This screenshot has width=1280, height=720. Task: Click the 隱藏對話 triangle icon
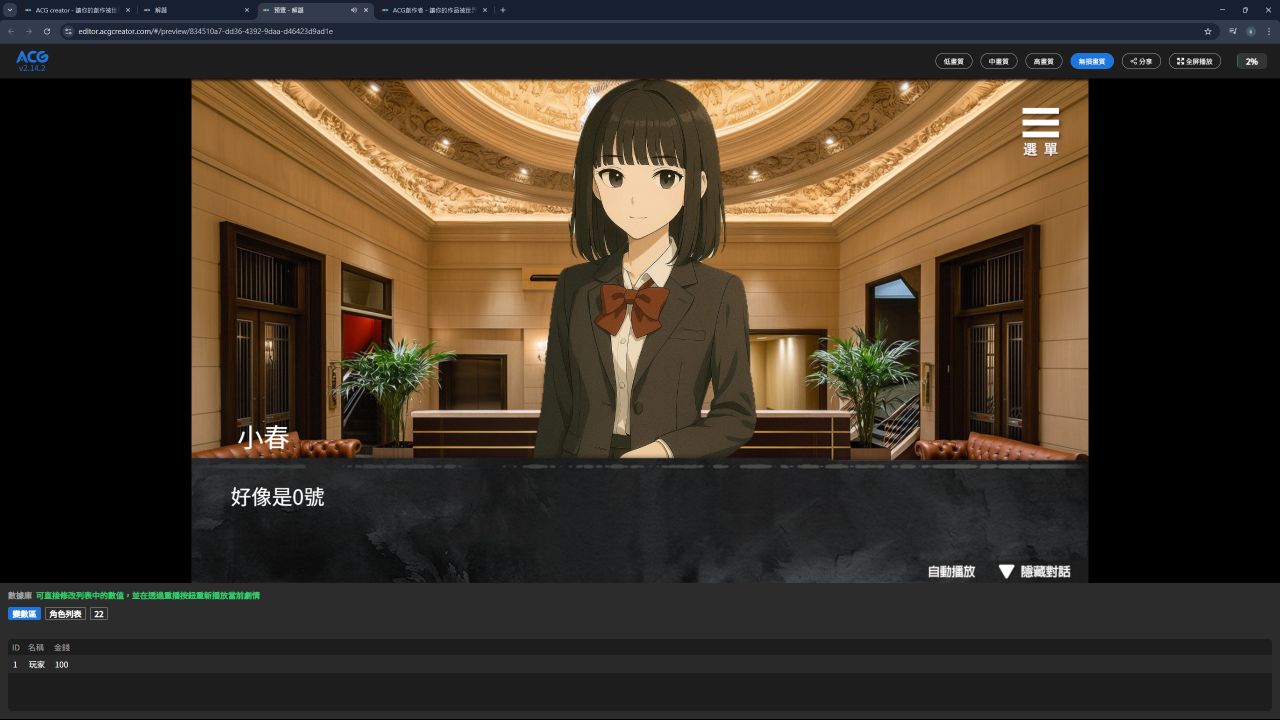[x=1006, y=572]
